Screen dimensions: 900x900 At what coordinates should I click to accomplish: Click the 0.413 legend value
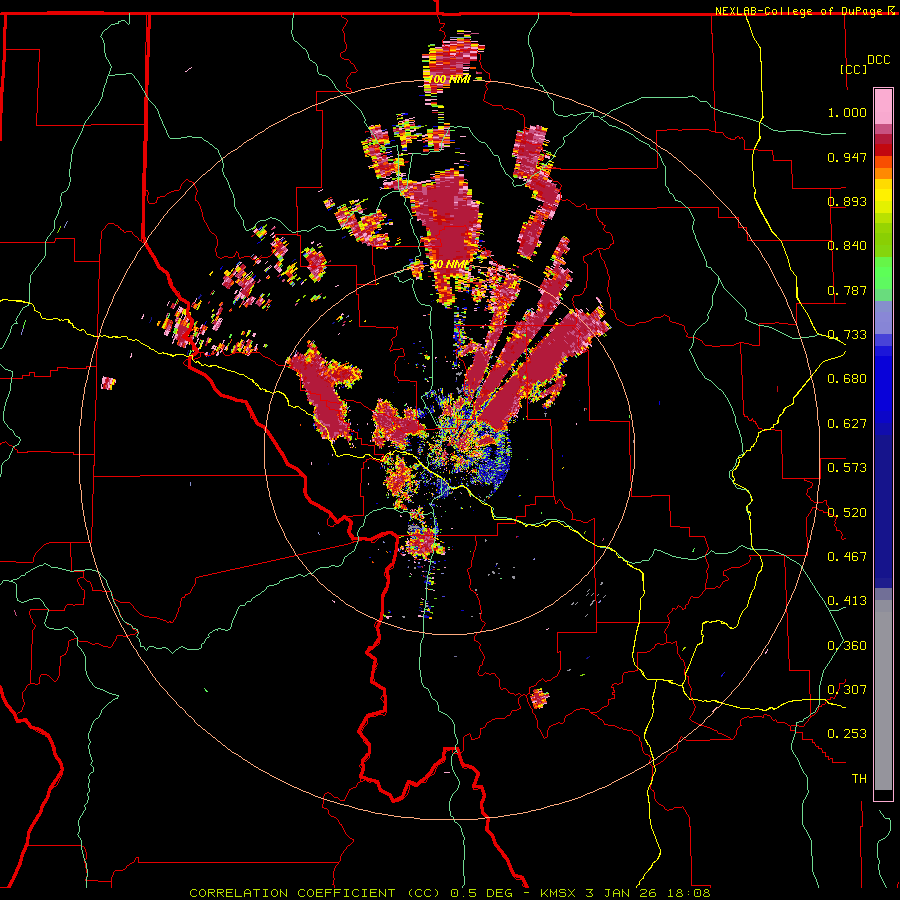847,601
